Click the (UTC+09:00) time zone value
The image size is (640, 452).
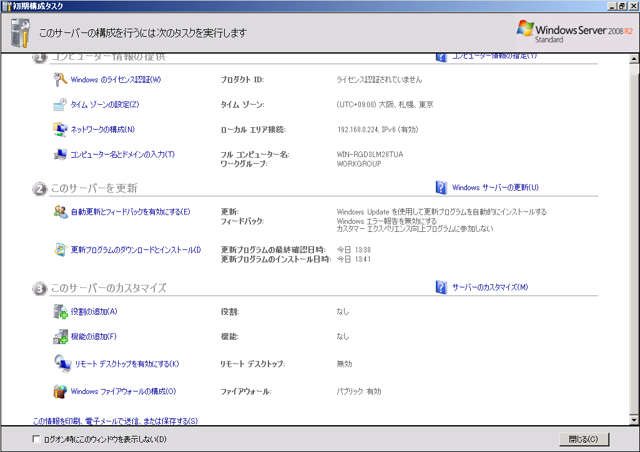[385, 105]
